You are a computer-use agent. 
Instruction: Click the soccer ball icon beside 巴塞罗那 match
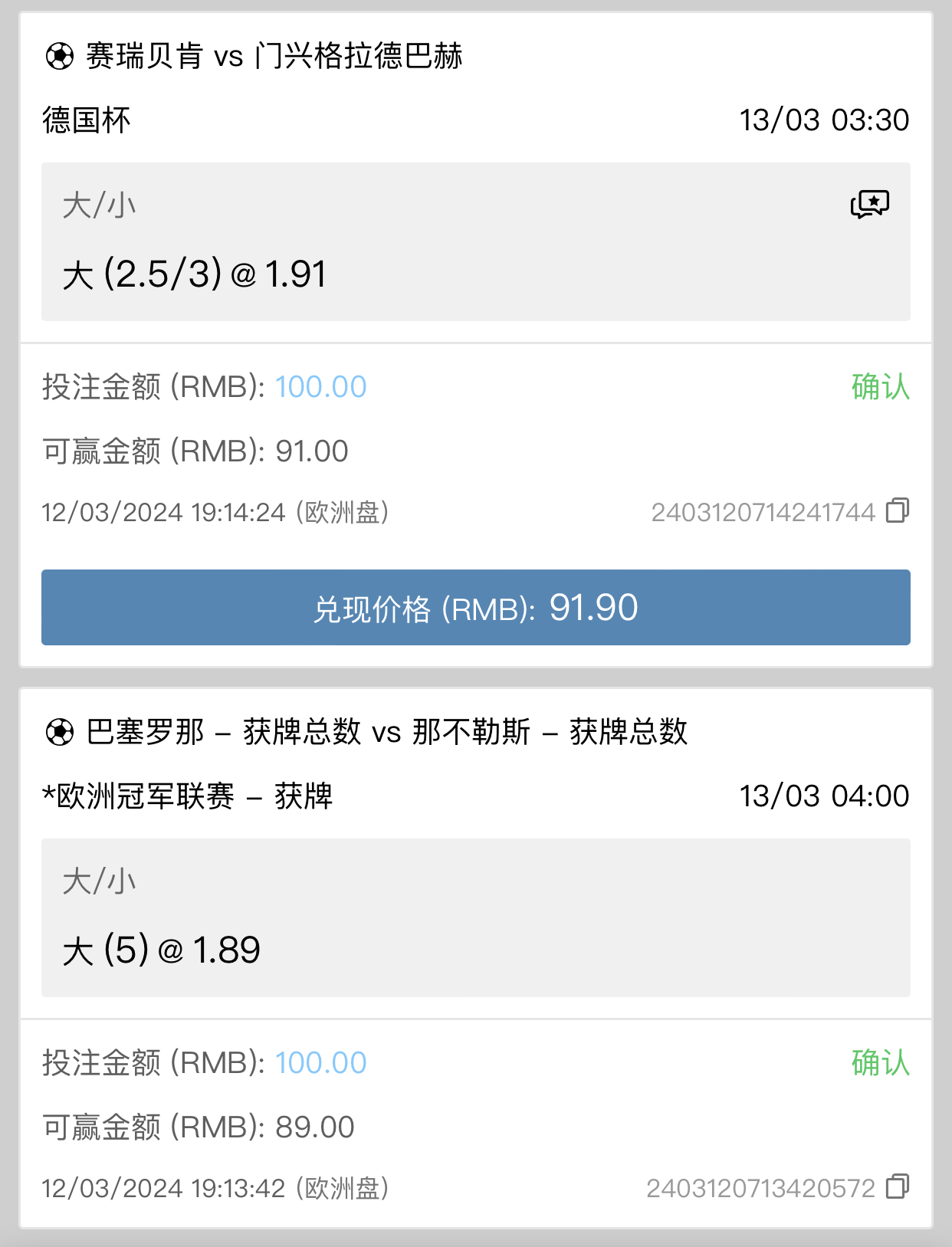[x=60, y=732]
